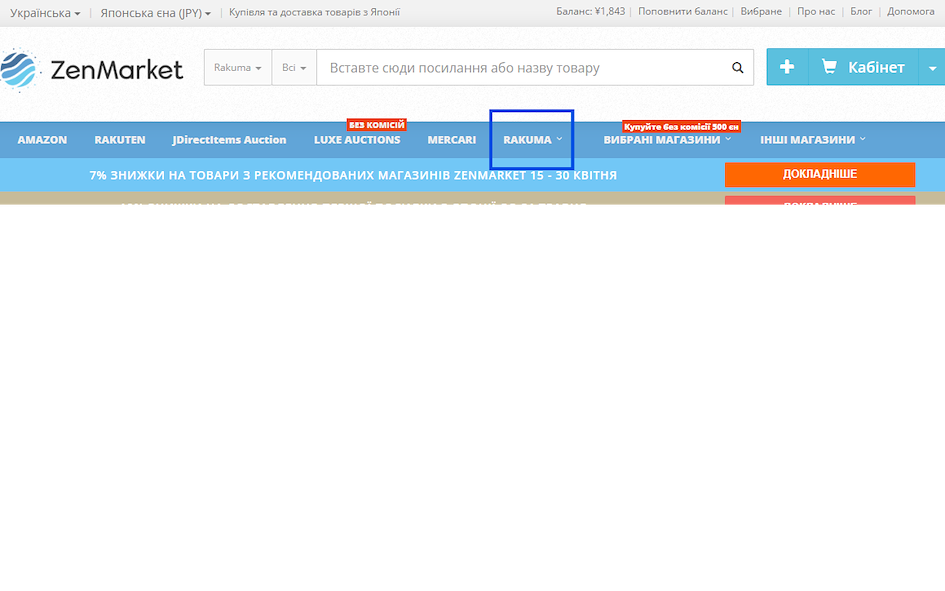
Task: Click Поповнити баланс link
Action: pyautogui.click(x=683, y=11)
